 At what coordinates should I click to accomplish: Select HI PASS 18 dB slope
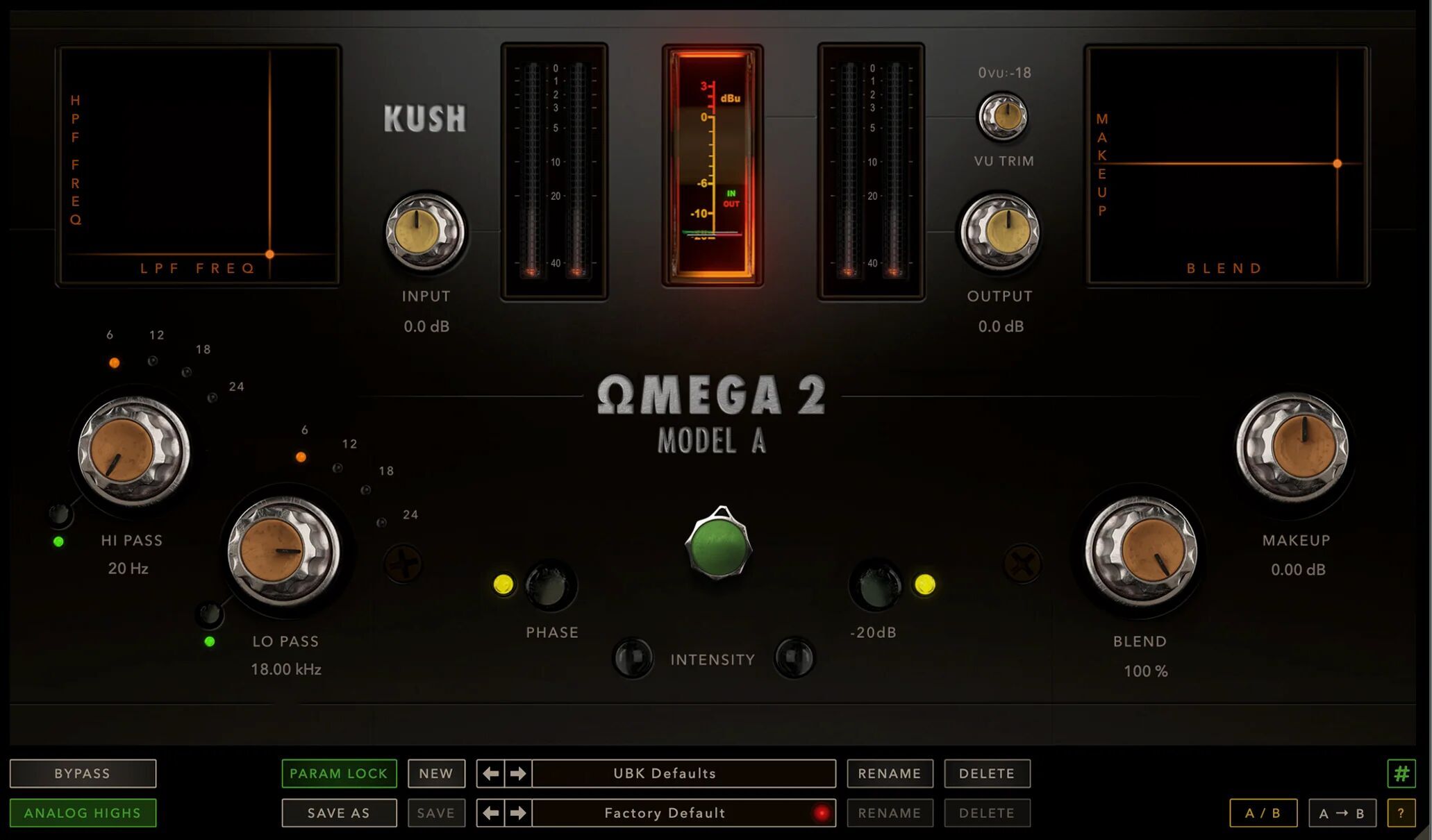click(x=187, y=372)
